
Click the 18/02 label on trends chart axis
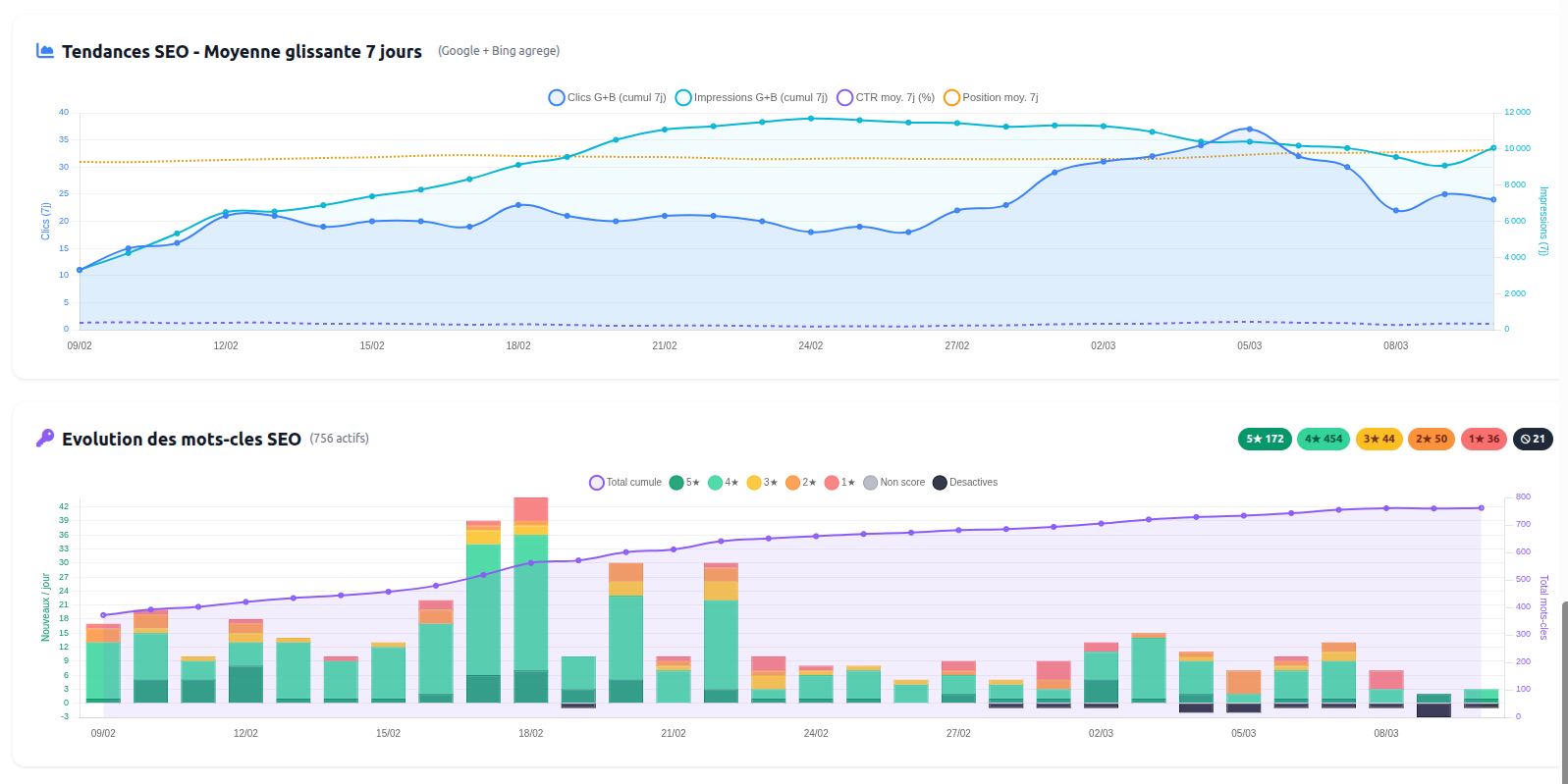(x=518, y=345)
